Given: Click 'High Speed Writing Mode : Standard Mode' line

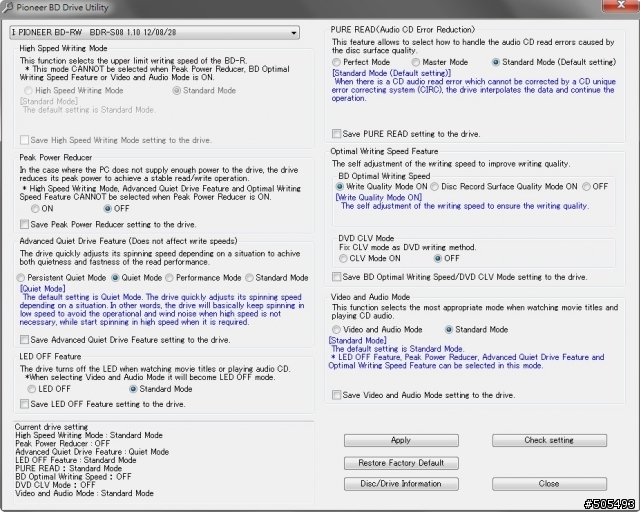Looking at the screenshot, I should 89,435.
